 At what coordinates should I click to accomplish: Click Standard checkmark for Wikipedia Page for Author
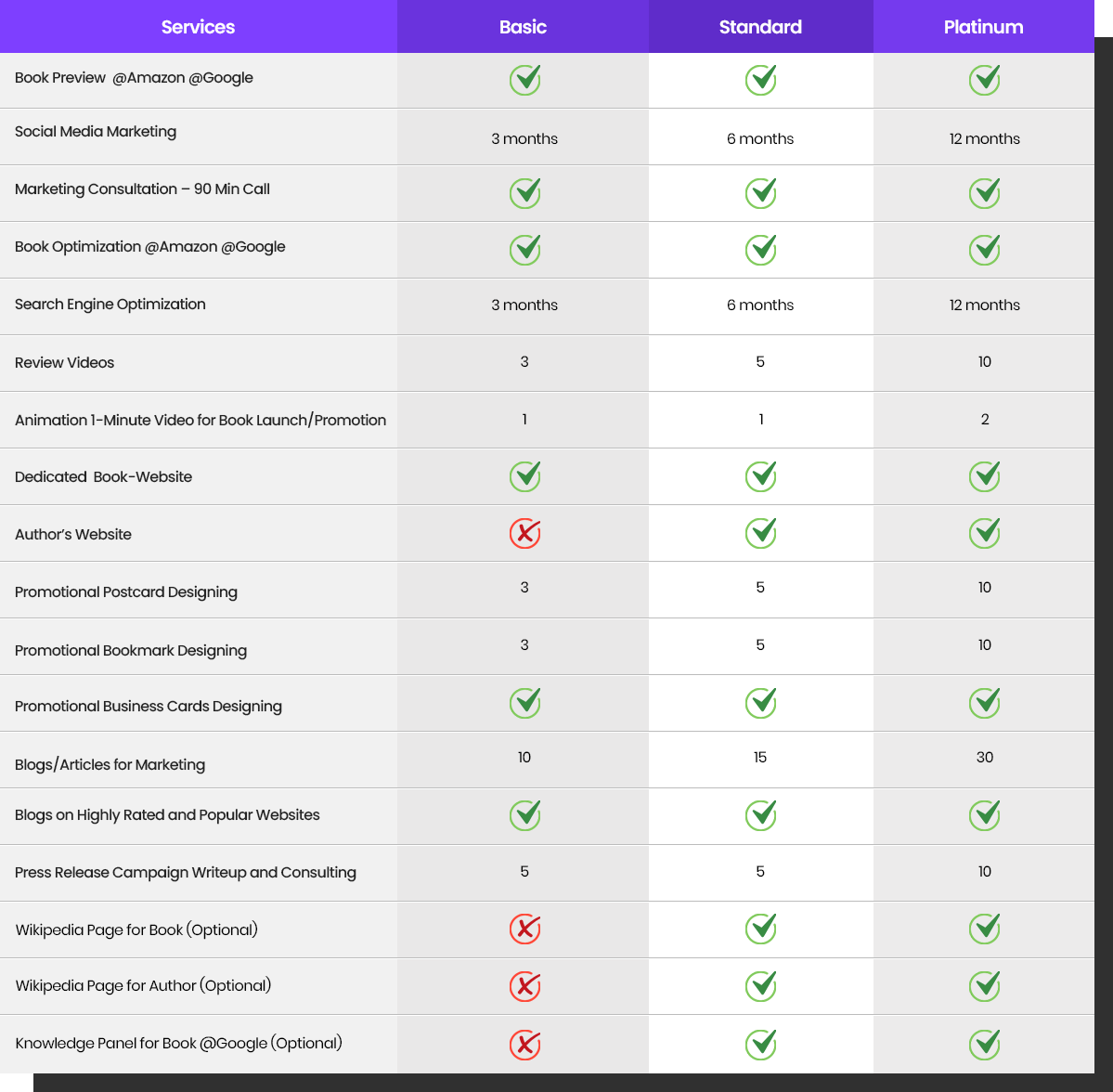click(760, 986)
